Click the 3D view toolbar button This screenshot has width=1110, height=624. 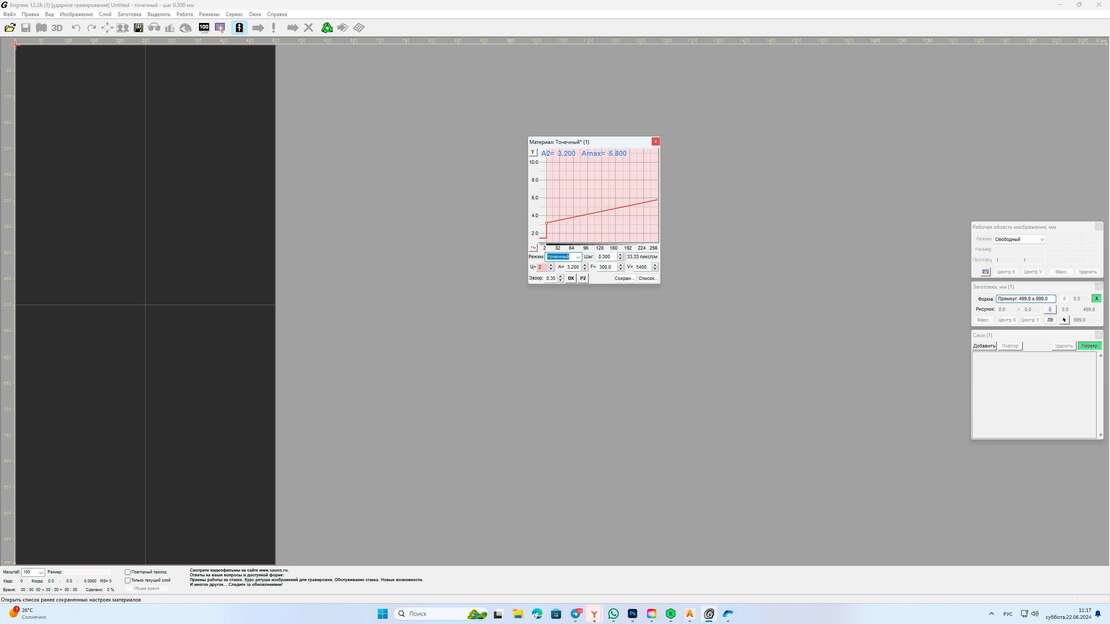click(x=57, y=28)
